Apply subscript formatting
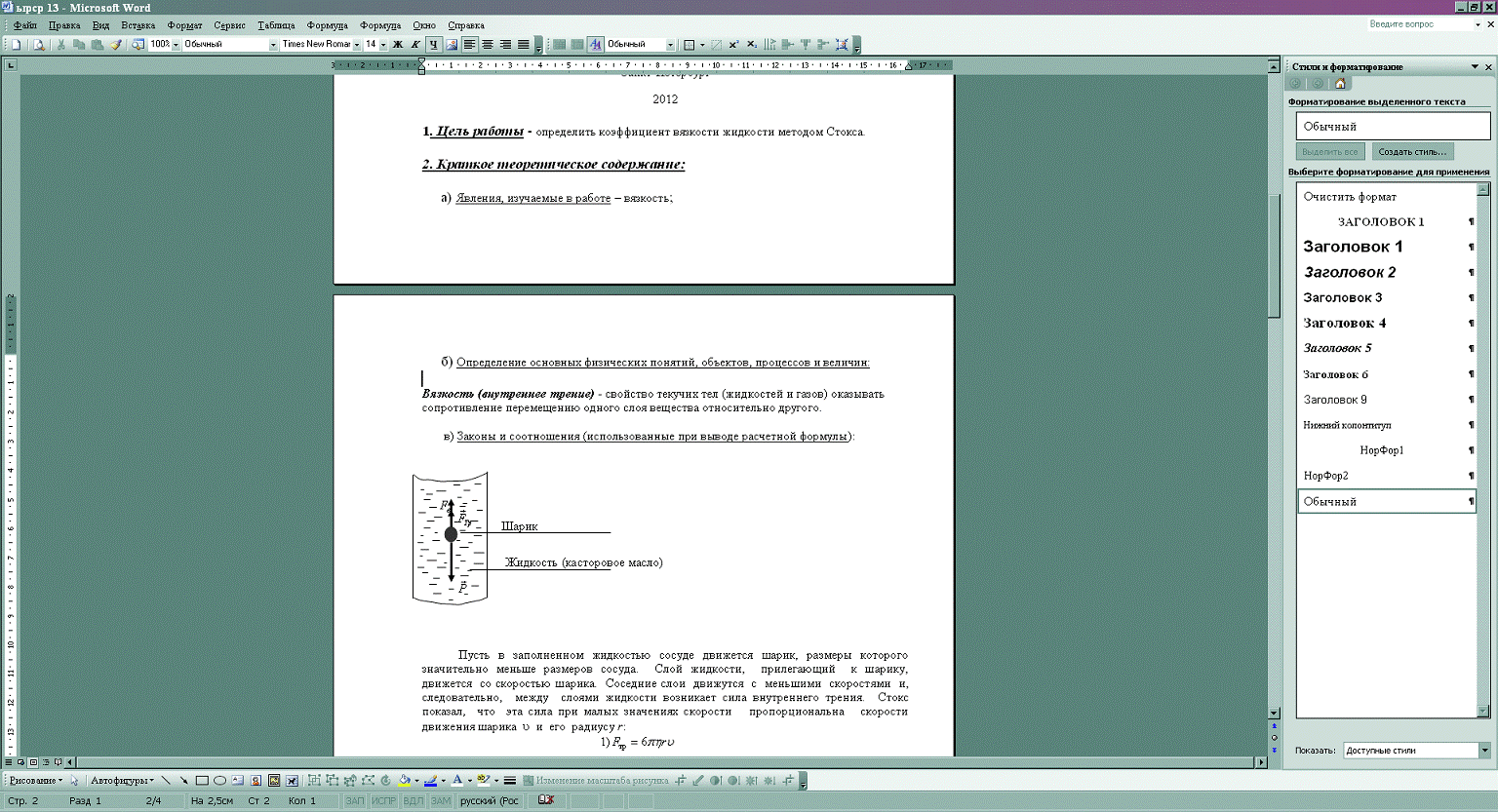Viewport: 1498px width, 812px height. [752, 45]
